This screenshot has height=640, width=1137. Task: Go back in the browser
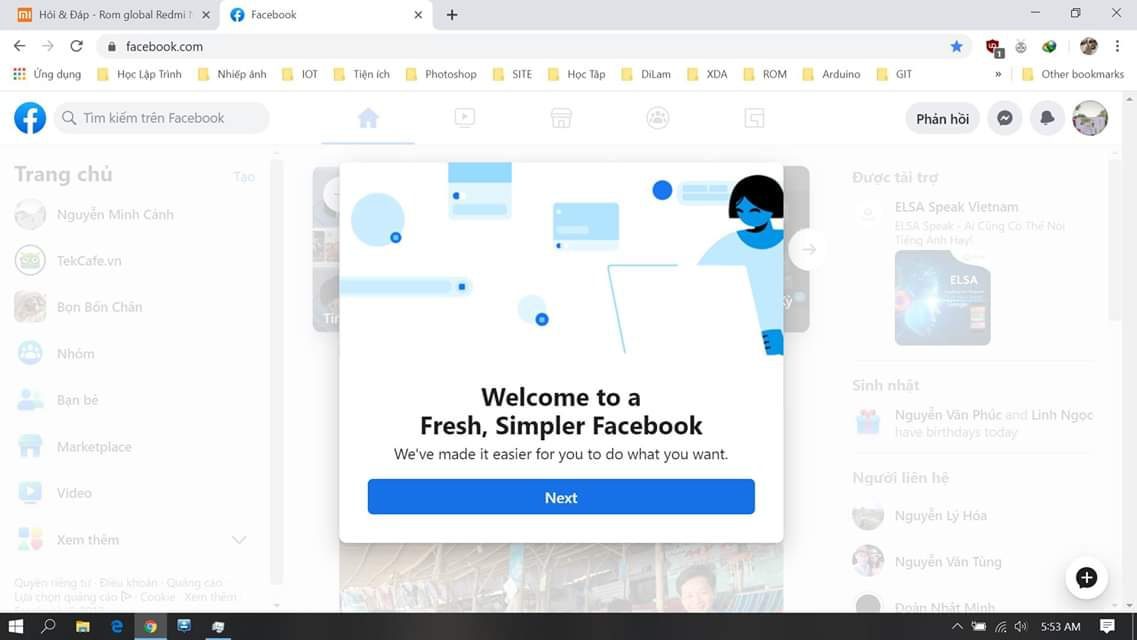point(20,46)
